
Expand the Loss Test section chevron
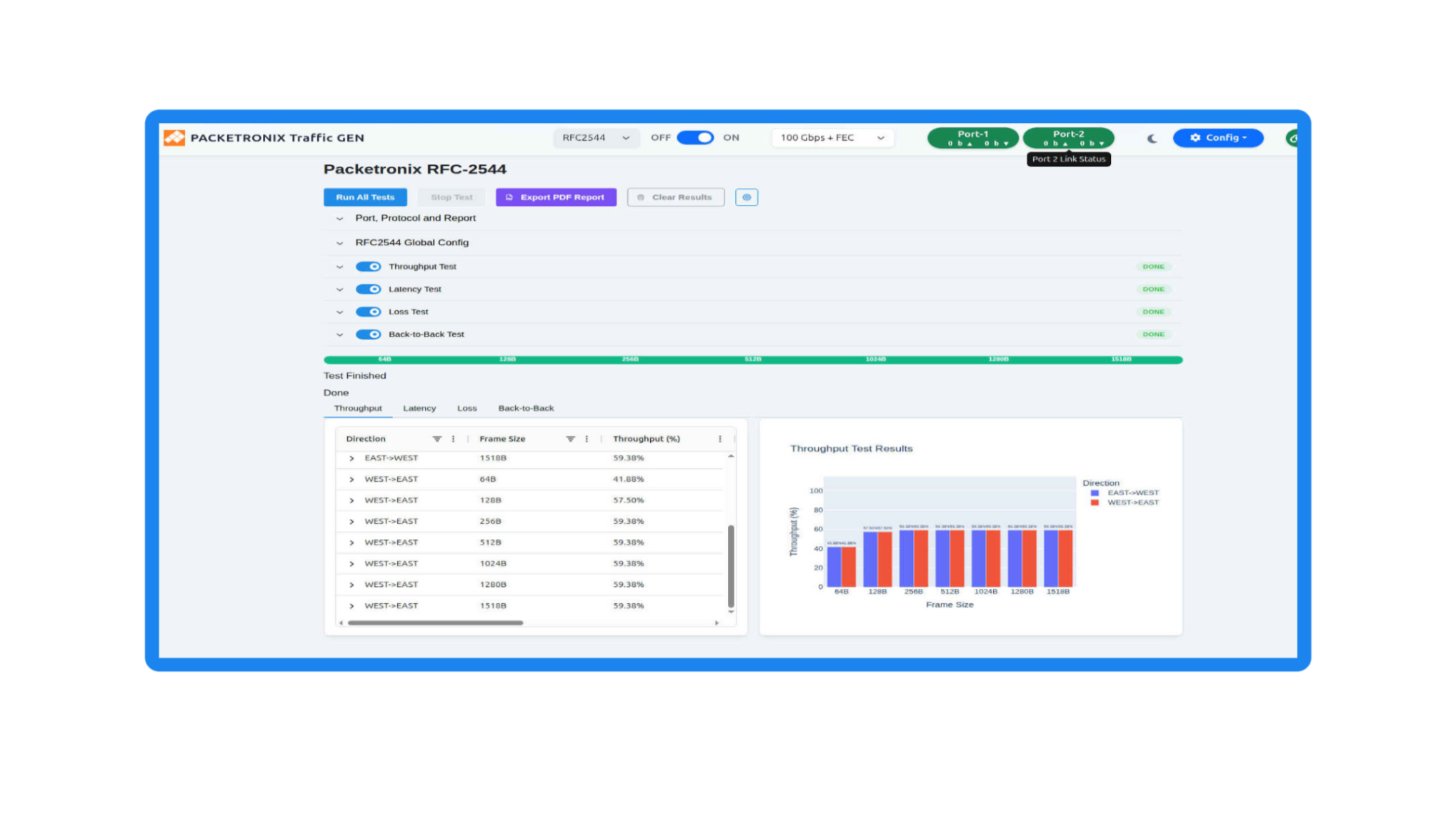(339, 312)
